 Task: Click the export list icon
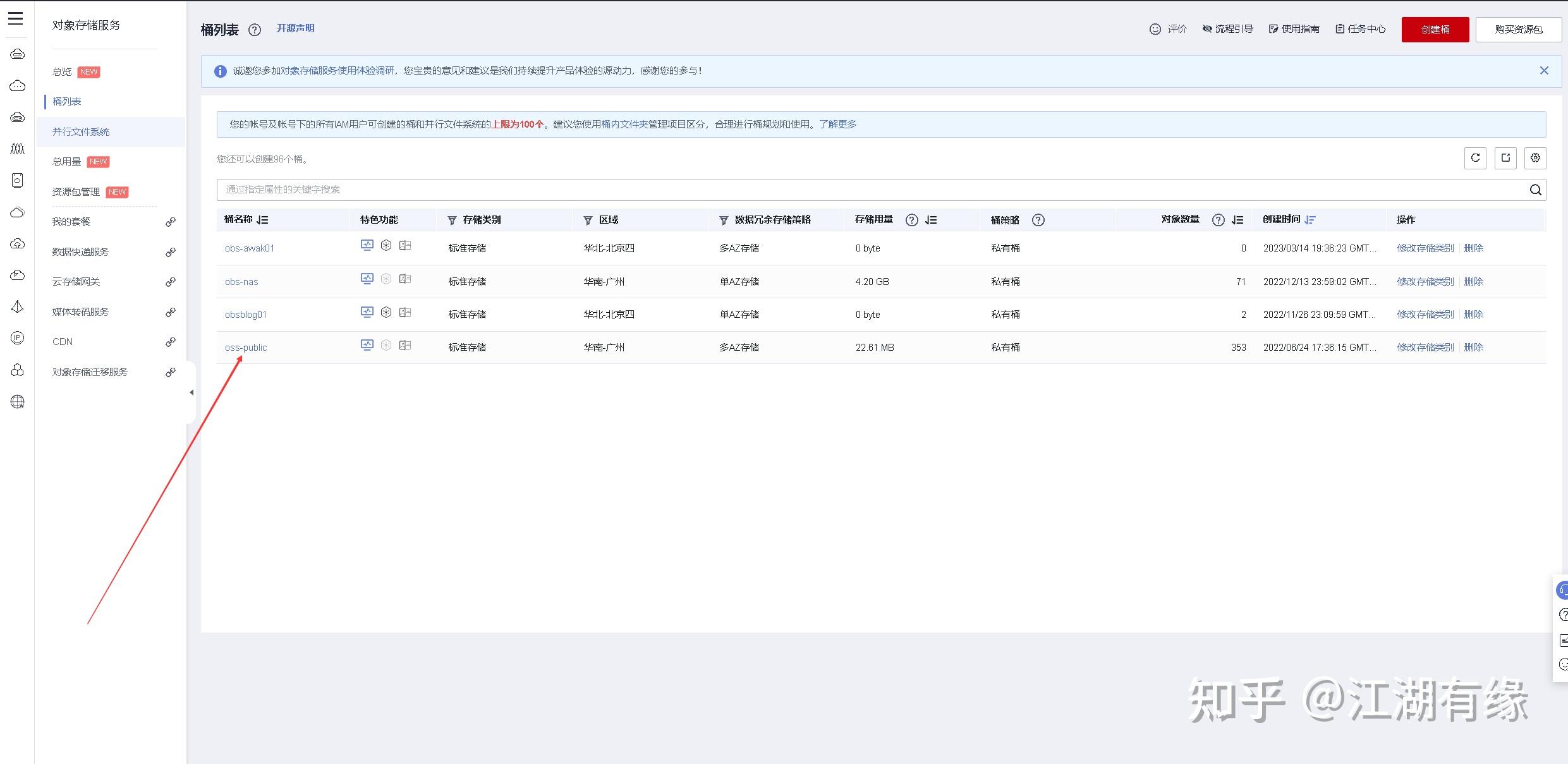click(1505, 158)
